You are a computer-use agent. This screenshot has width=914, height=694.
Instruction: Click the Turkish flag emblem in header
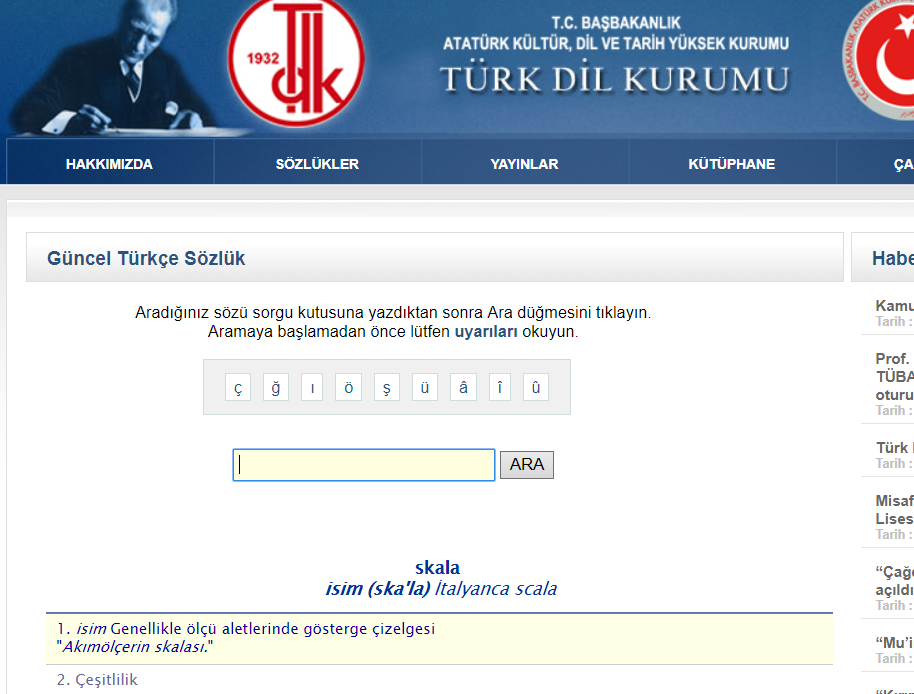point(878,58)
